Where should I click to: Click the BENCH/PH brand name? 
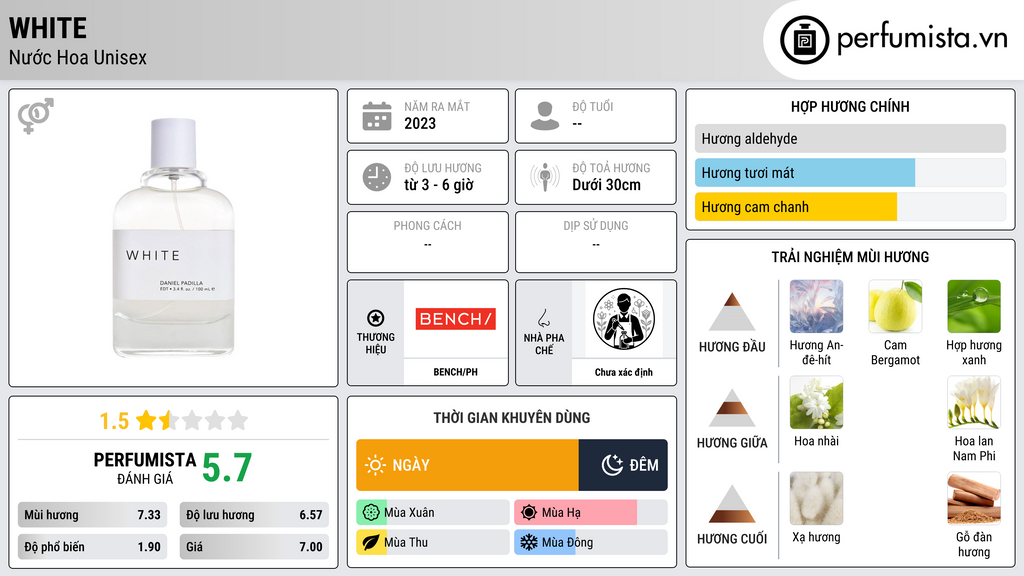tap(455, 372)
